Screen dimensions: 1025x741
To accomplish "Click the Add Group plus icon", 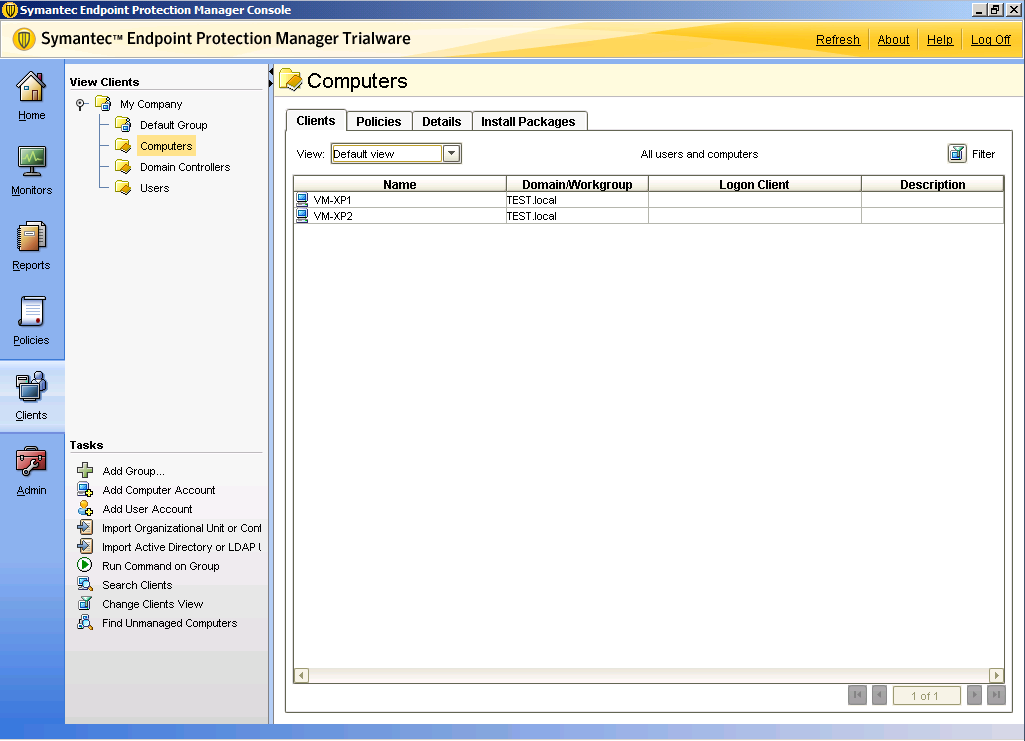I will point(85,470).
